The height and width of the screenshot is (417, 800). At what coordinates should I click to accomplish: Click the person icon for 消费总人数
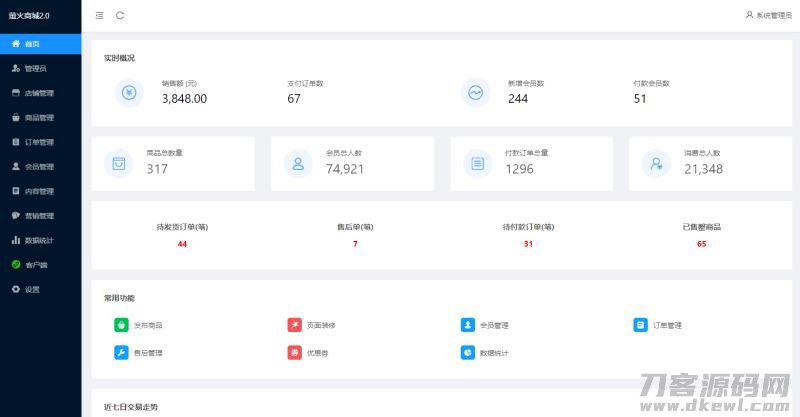coord(656,163)
